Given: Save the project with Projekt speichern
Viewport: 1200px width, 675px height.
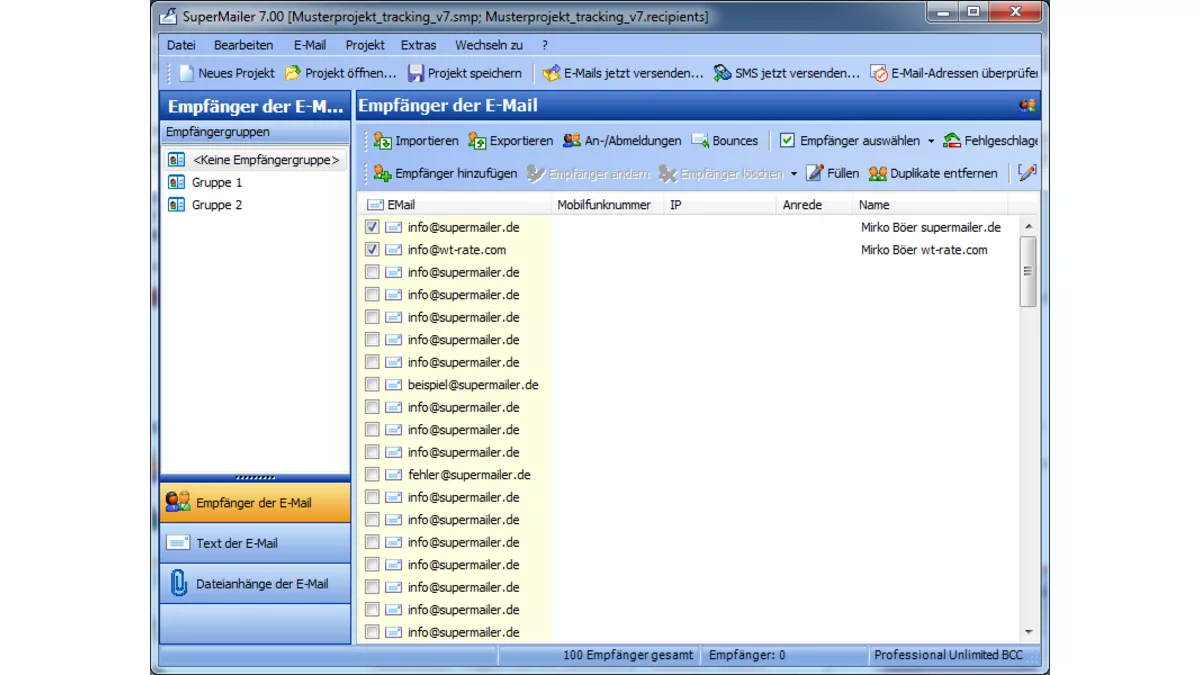Looking at the screenshot, I should [x=415, y=72].
